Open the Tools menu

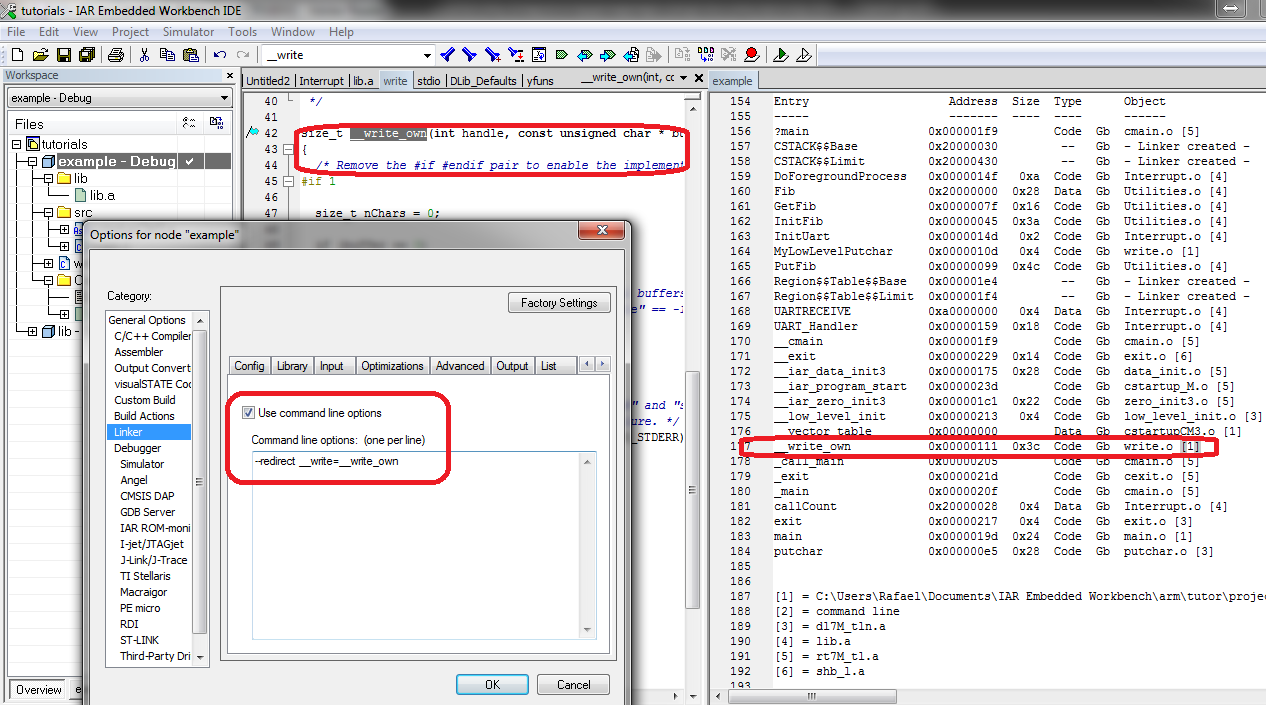[x=242, y=32]
